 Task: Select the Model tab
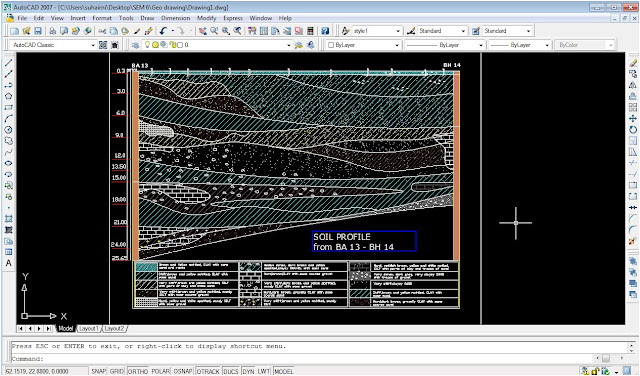(x=65, y=328)
